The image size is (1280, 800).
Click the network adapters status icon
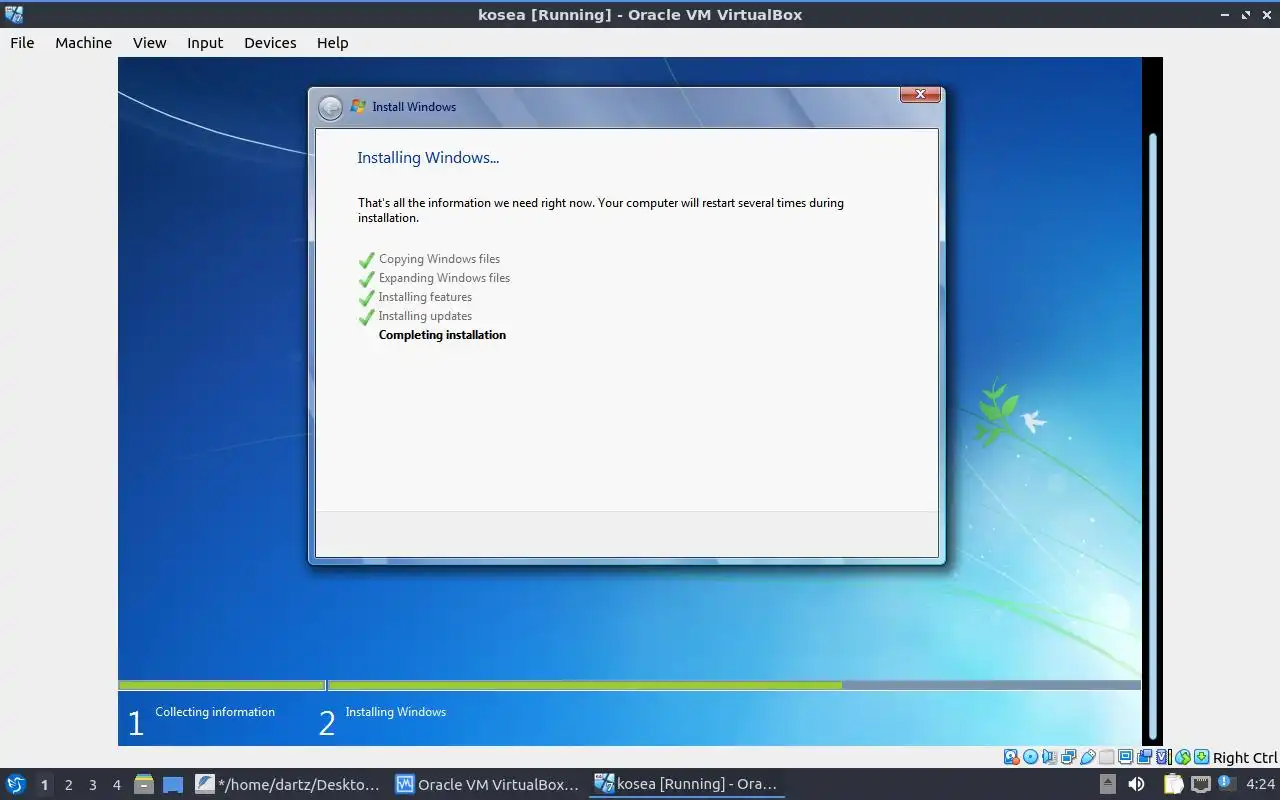point(1069,757)
